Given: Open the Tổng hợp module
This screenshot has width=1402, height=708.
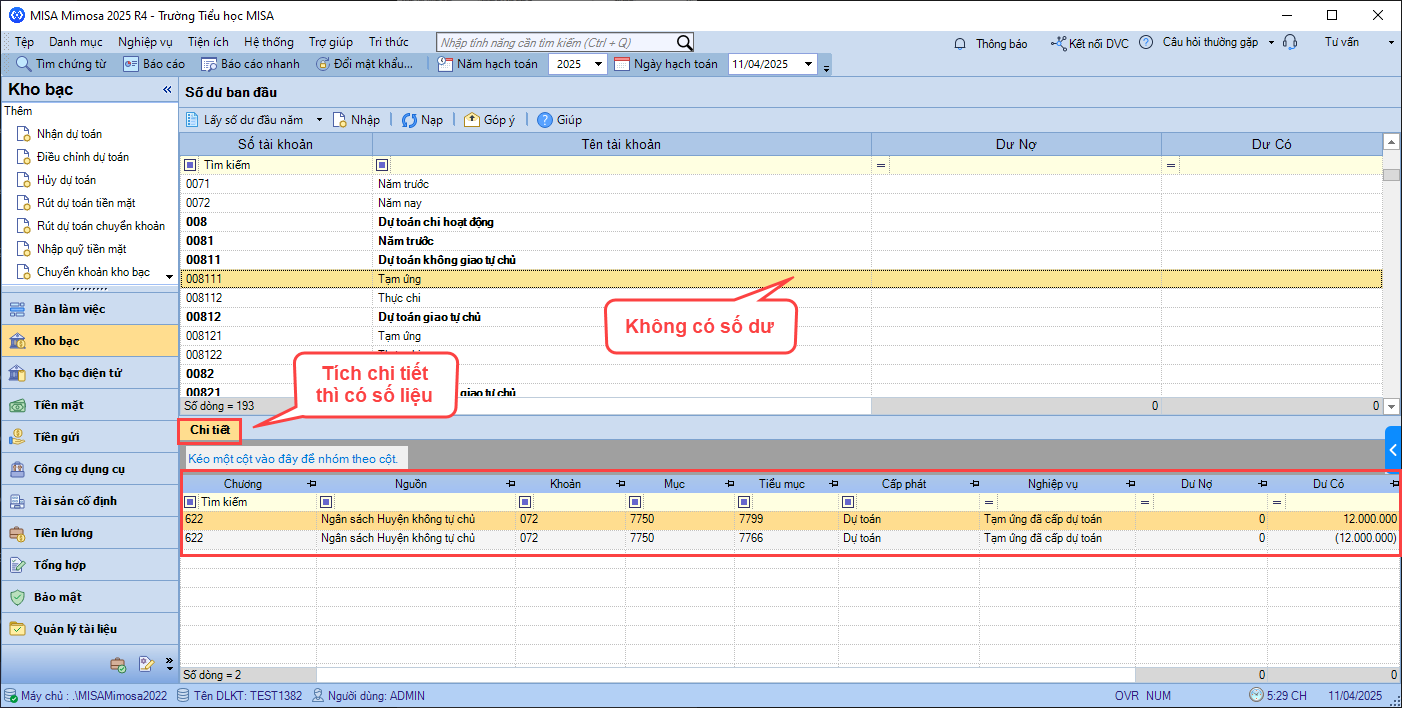Looking at the screenshot, I should (x=89, y=565).
